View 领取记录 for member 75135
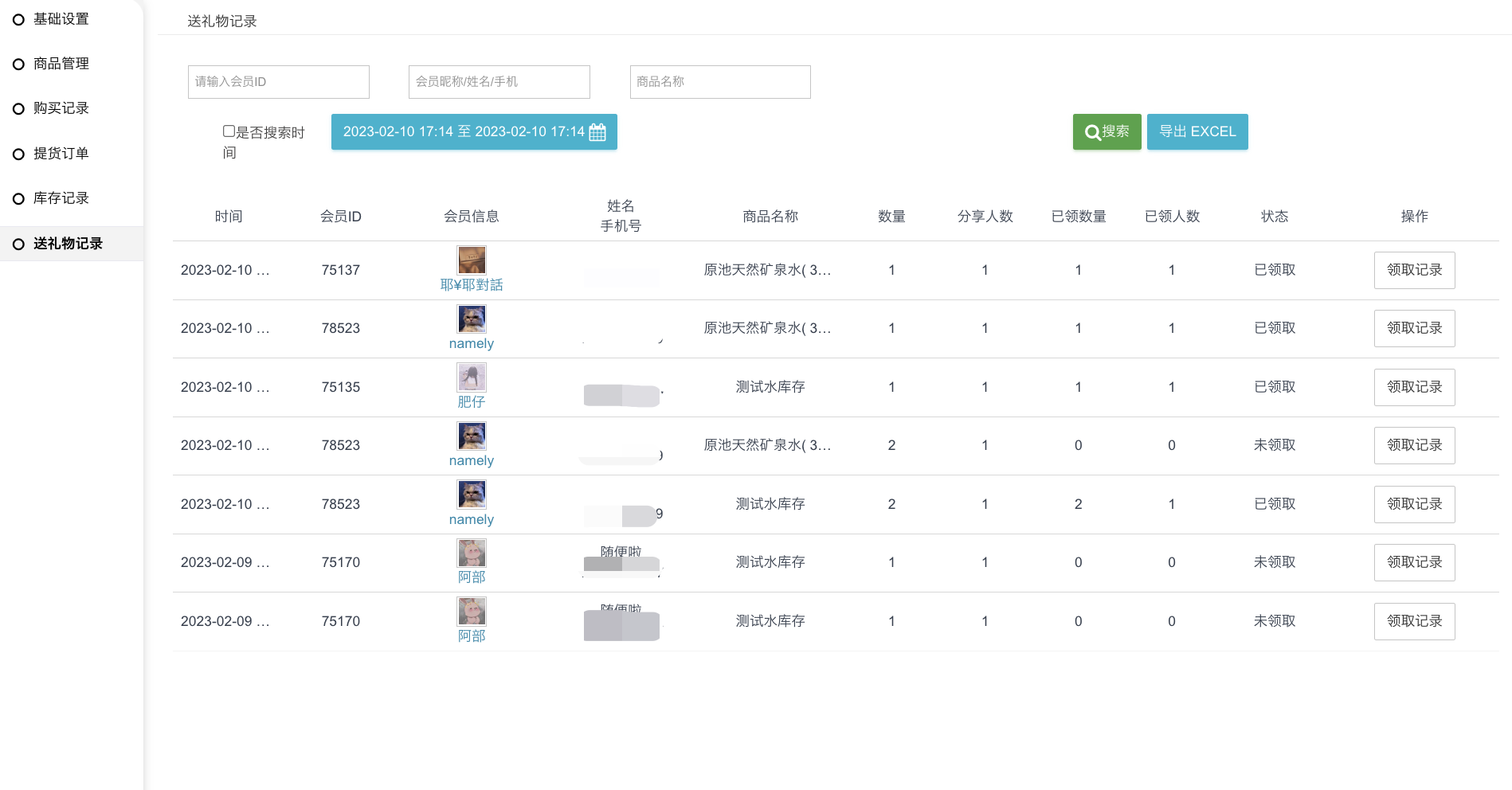 tap(1414, 387)
